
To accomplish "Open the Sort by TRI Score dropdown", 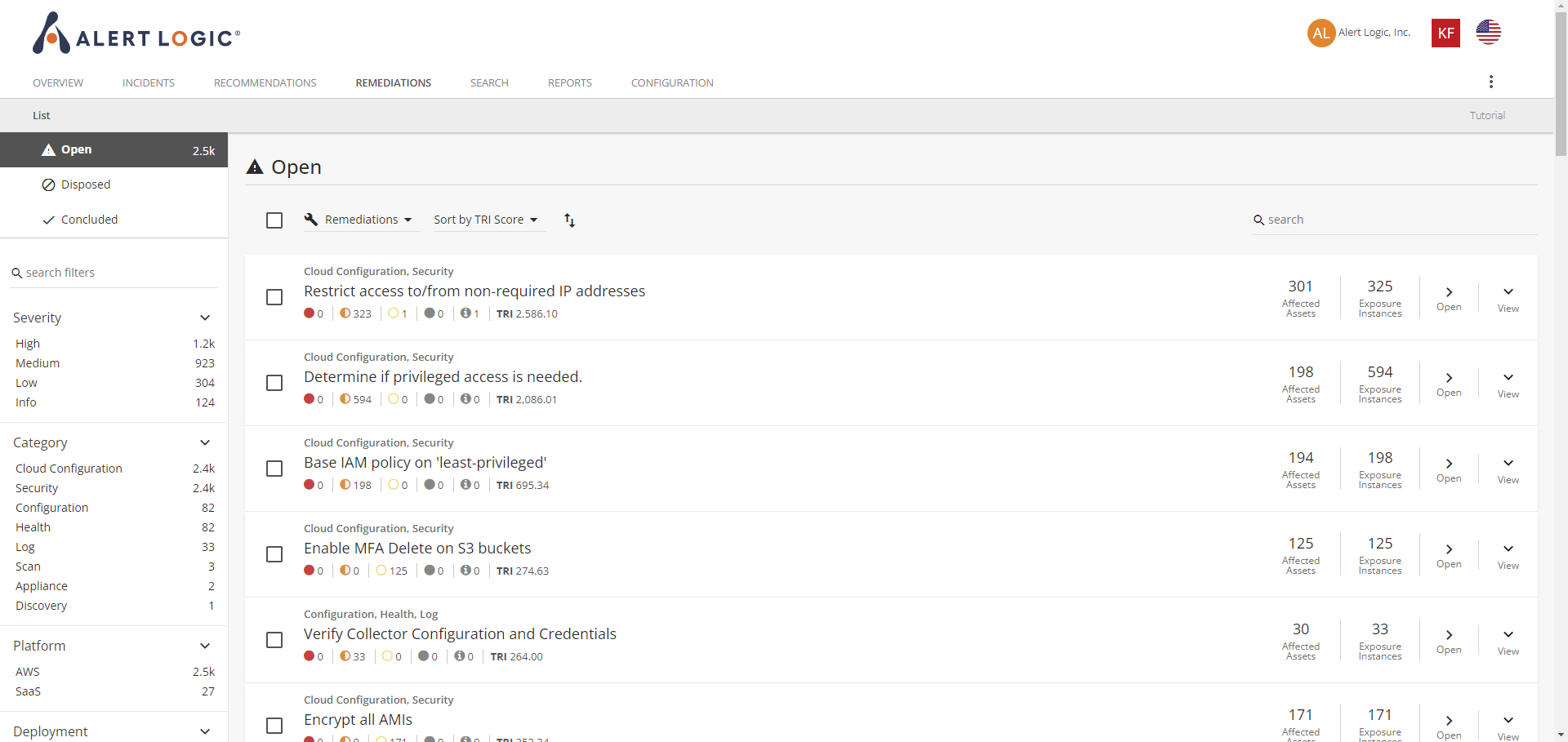I will tap(487, 220).
